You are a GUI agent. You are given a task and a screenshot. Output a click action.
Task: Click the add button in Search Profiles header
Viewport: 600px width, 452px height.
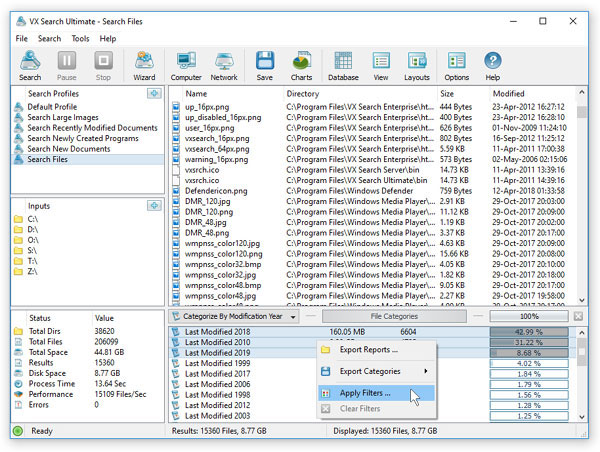pos(154,93)
